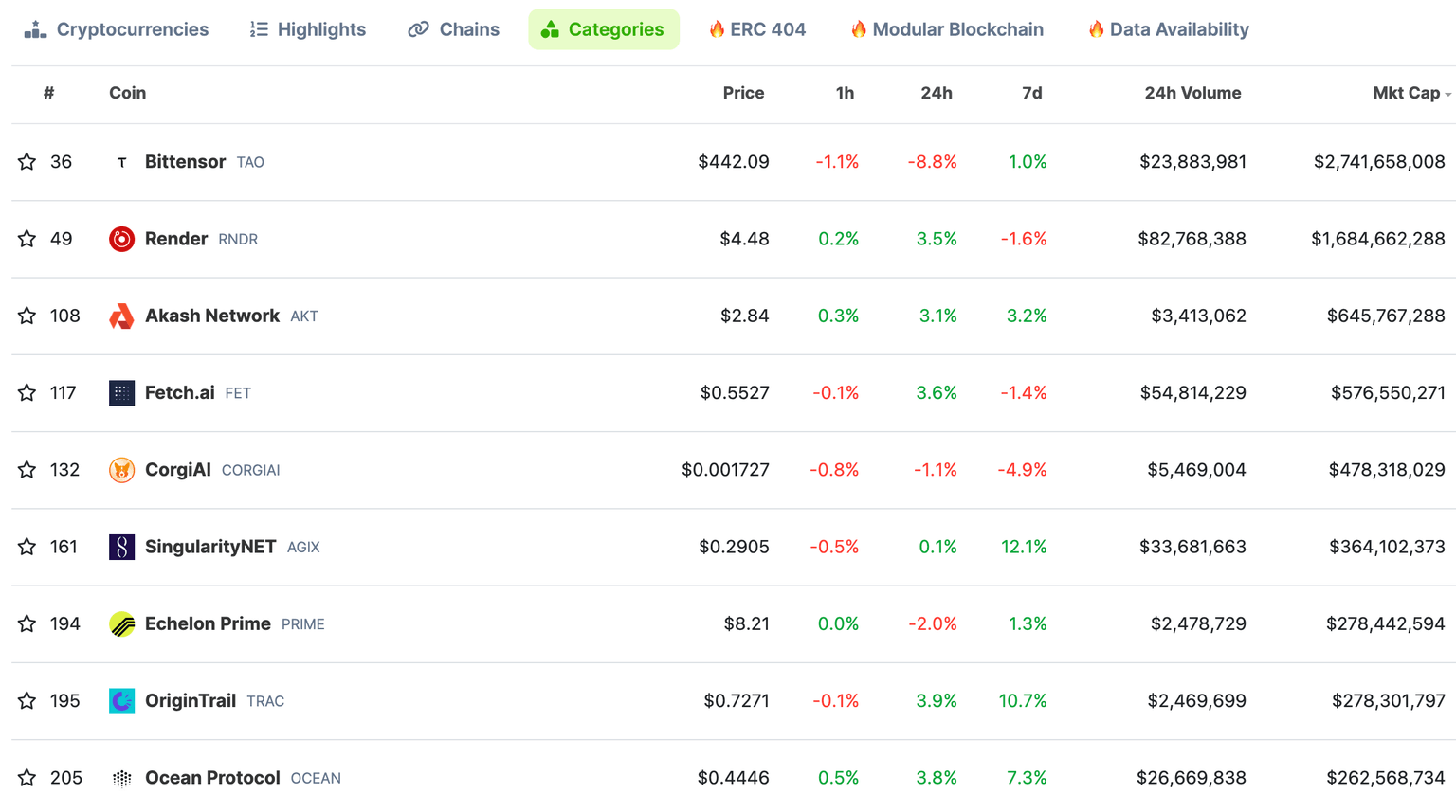Click the Ocean Protocol logo icon
Screen dimensions: 1456x812
click(121, 778)
